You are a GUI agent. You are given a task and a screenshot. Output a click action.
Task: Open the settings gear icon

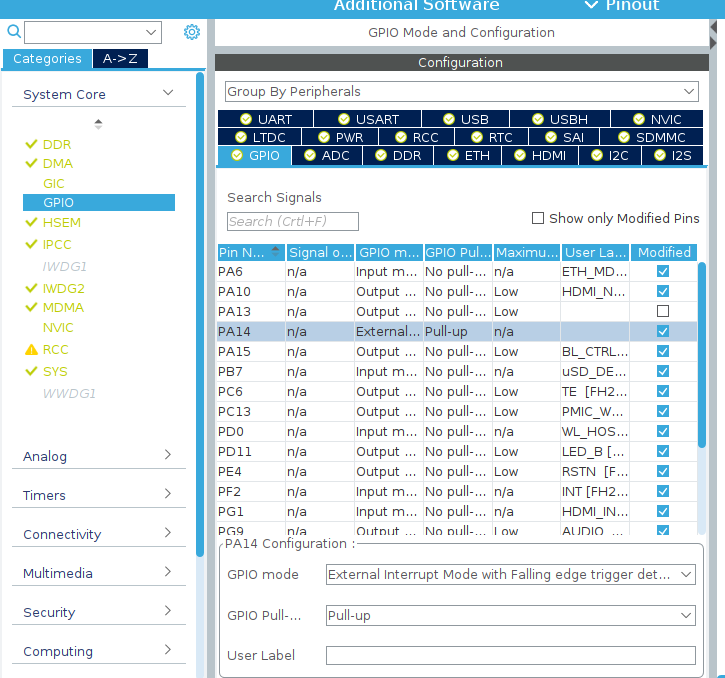(192, 32)
